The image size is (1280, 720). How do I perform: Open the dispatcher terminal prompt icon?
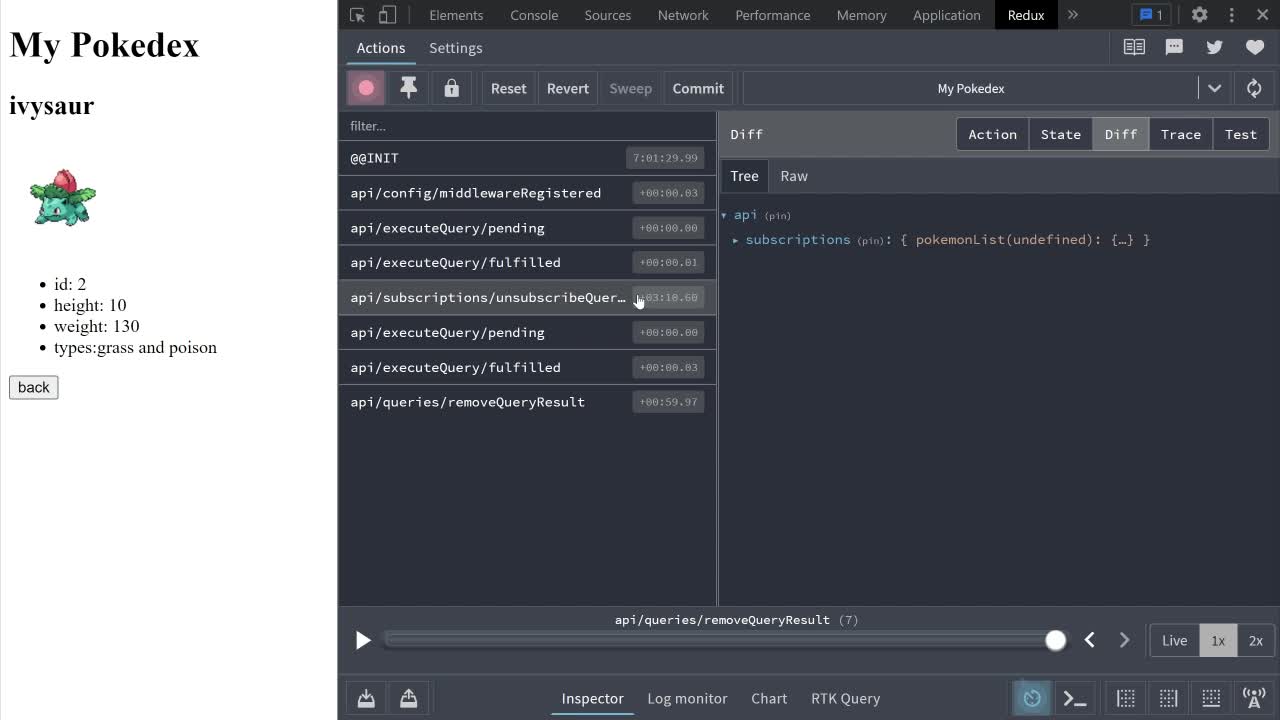[1074, 698]
